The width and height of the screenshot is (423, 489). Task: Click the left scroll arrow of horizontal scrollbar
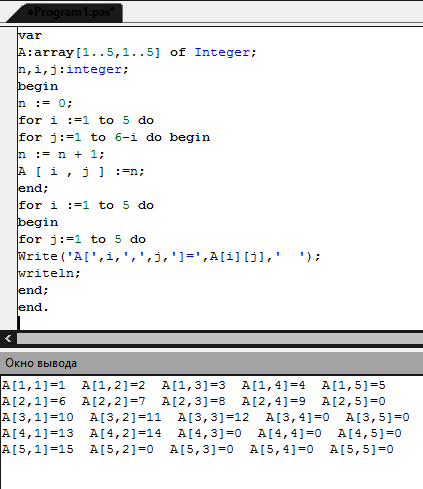click(x=8, y=339)
